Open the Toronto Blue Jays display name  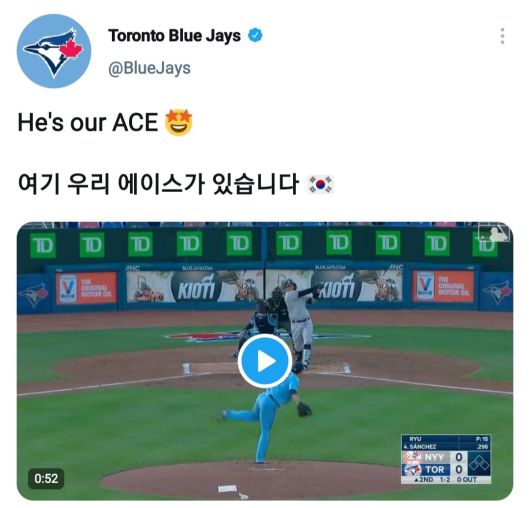(174, 36)
